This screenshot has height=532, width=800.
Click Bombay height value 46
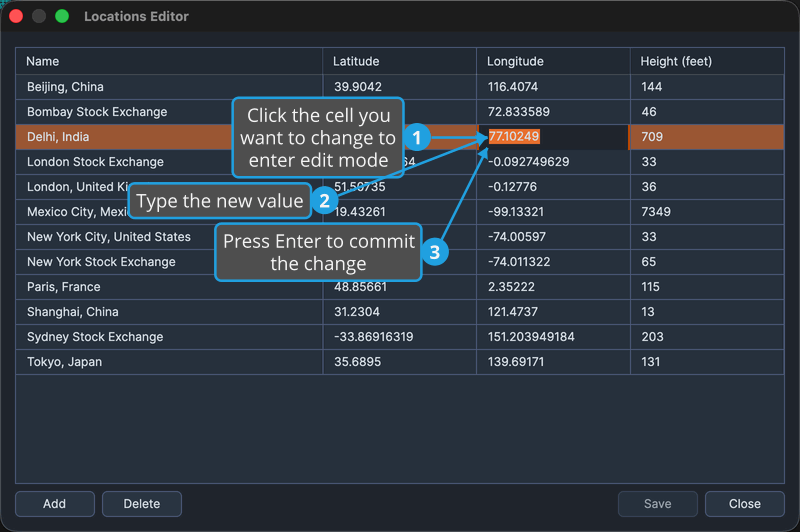tap(707, 112)
